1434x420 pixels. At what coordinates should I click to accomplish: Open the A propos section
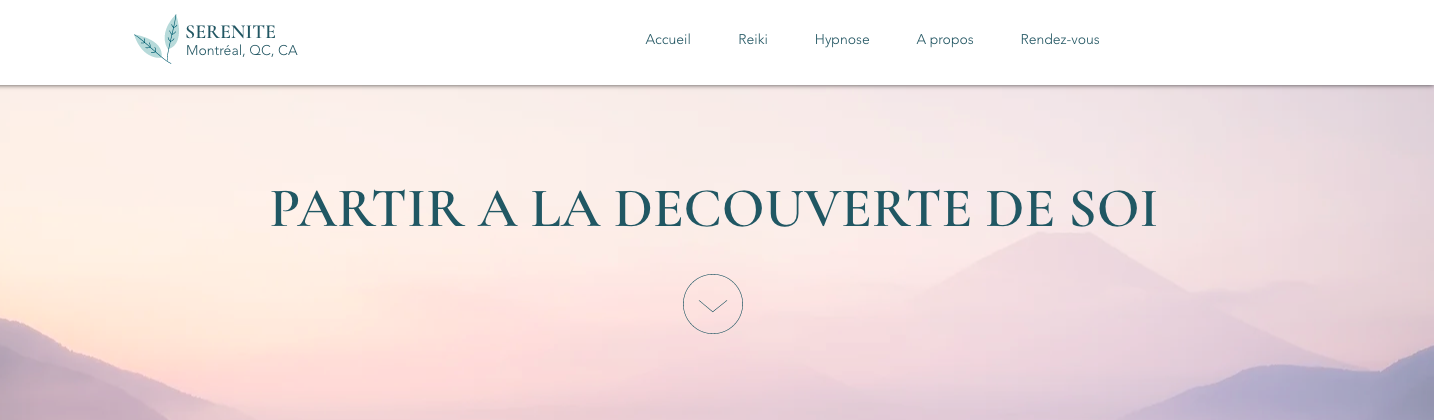click(x=945, y=39)
